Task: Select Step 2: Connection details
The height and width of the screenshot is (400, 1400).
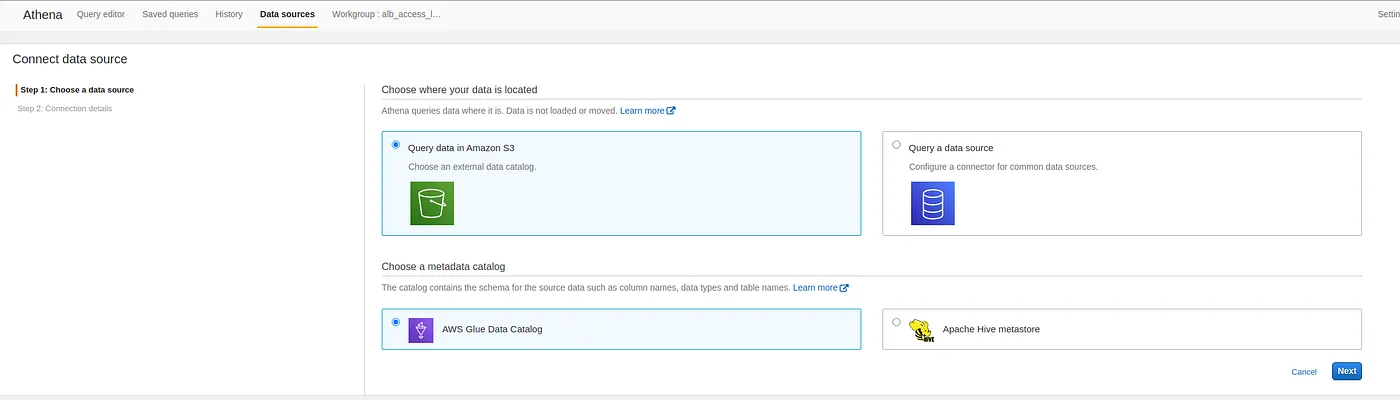Action: tap(65, 108)
